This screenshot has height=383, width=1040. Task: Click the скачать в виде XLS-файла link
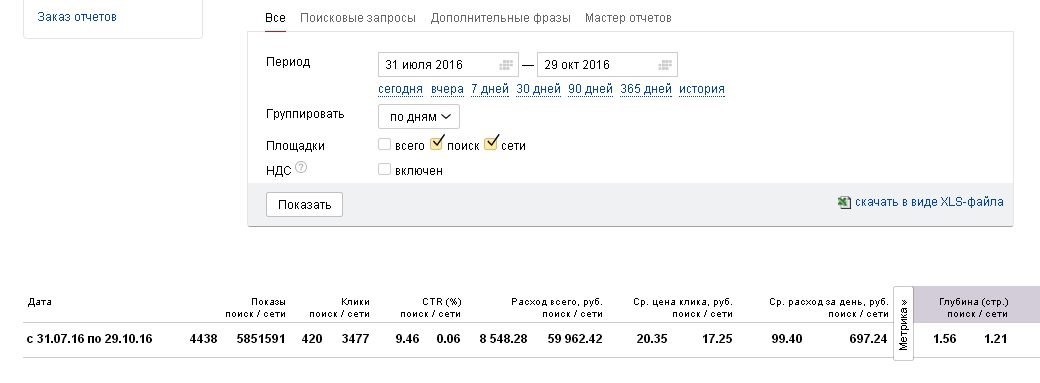click(x=929, y=202)
